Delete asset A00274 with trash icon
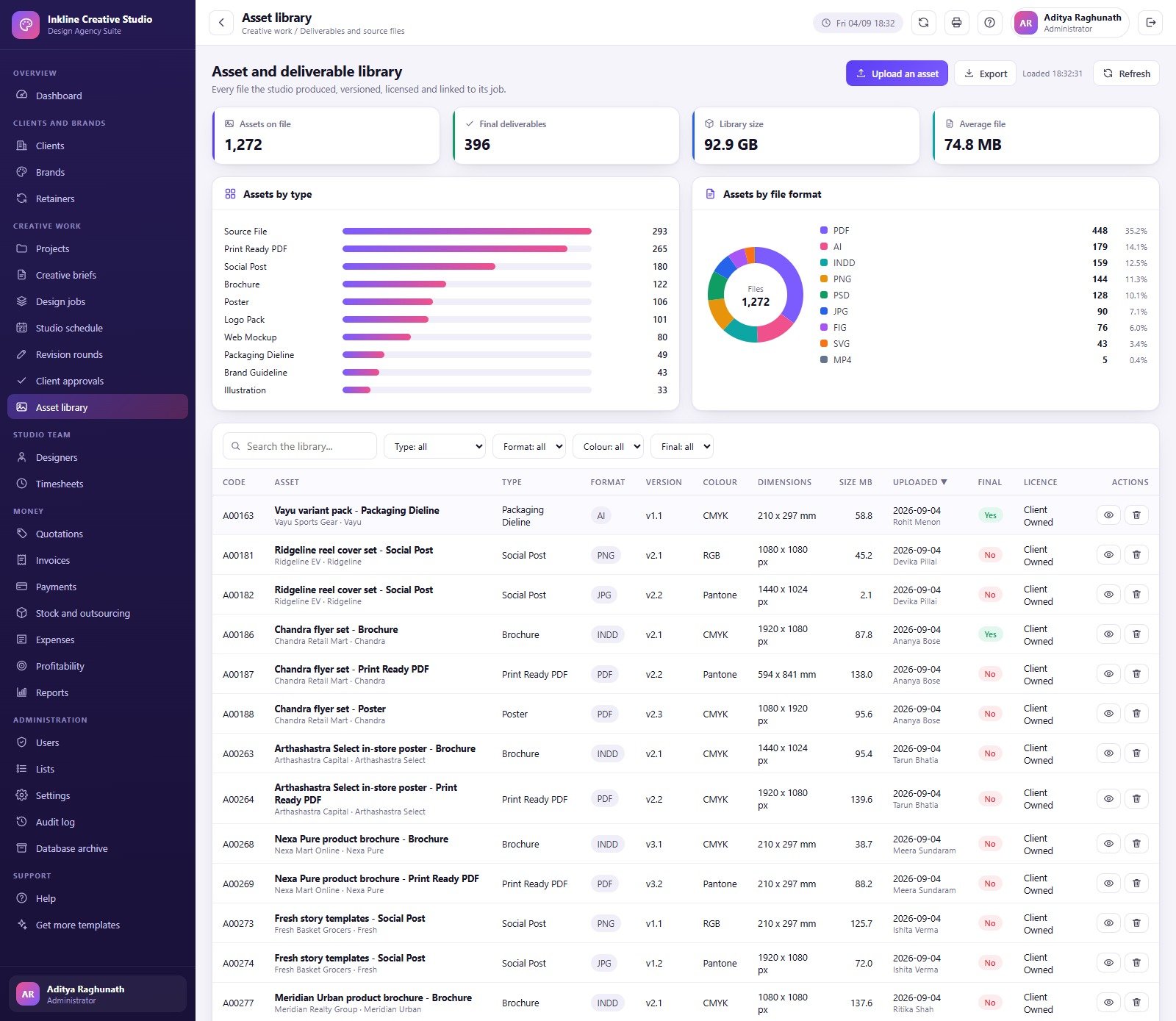Image resolution: width=1176 pixels, height=1021 pixels. [1136, 963]
